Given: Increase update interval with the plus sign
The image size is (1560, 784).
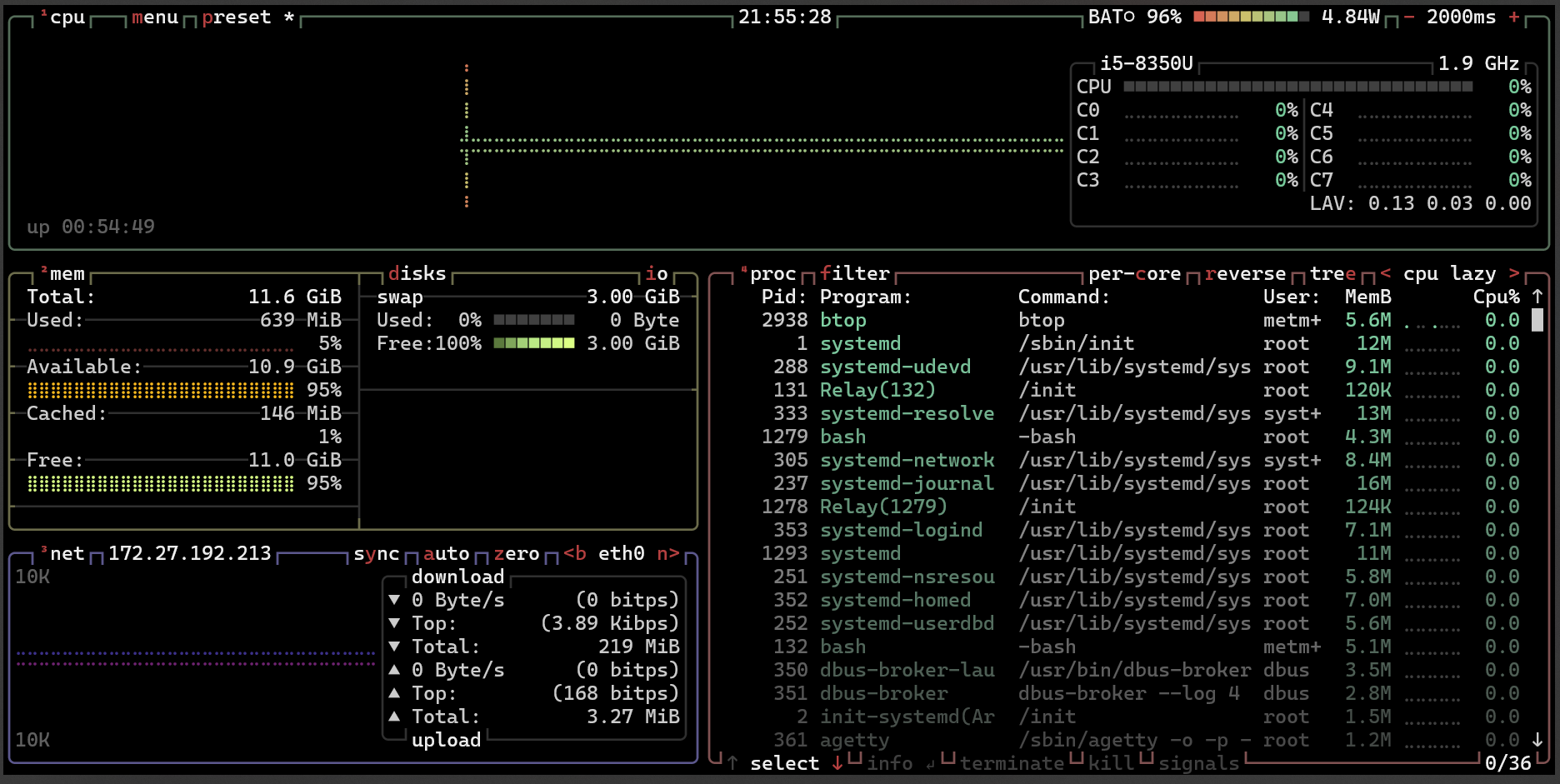Looking at the screenshot, I should click(1514, 17).
